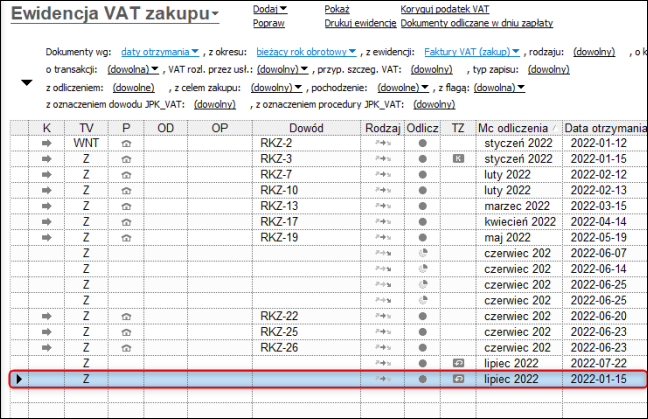Click the TZ icon in the selected lipiec row
648x419 pixels.
(458, 379)
